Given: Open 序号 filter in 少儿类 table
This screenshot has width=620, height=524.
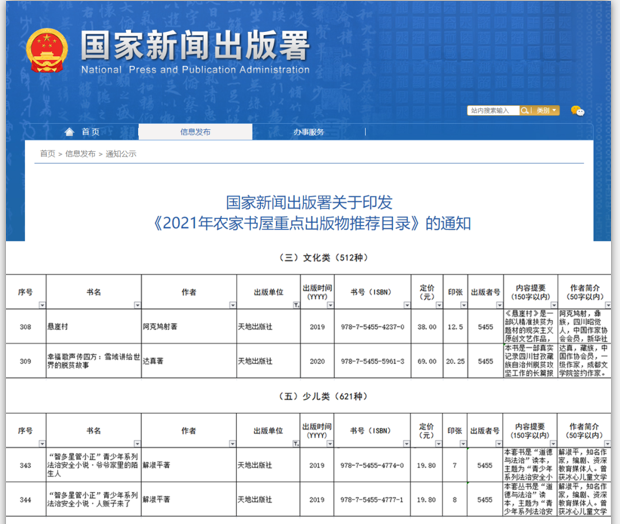Looking at the screenshot, I should 42,444.
